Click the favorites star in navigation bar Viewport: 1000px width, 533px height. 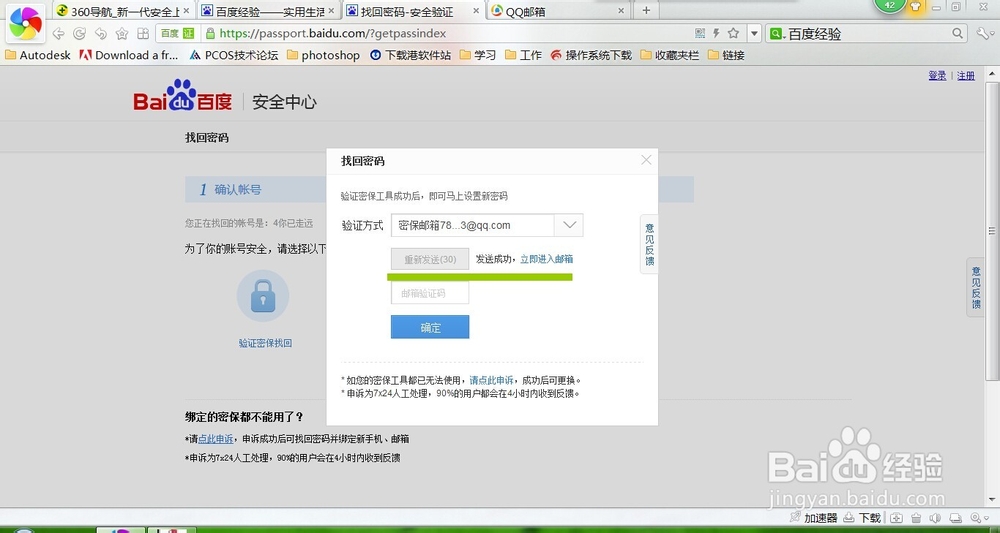122,34
